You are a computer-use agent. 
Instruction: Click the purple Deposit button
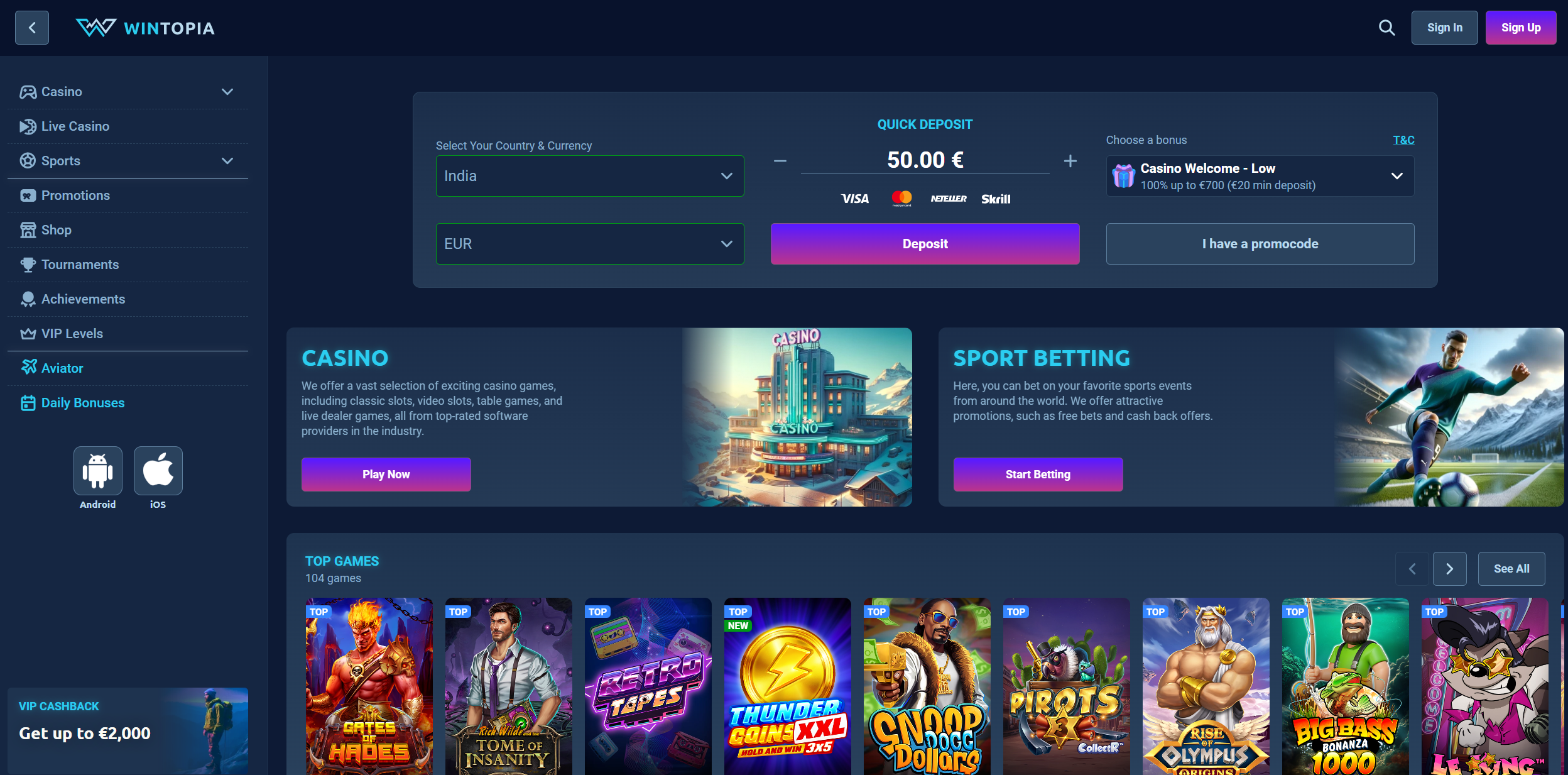pyautogui.click(x=925, y=244)
